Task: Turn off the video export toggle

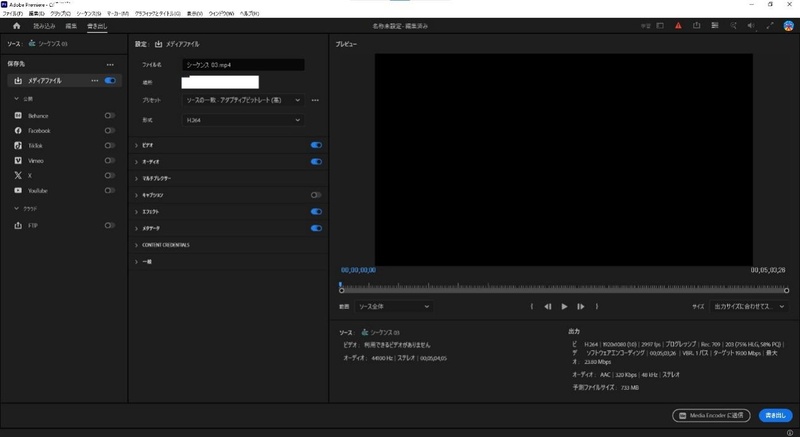Action: pos(316,145)
